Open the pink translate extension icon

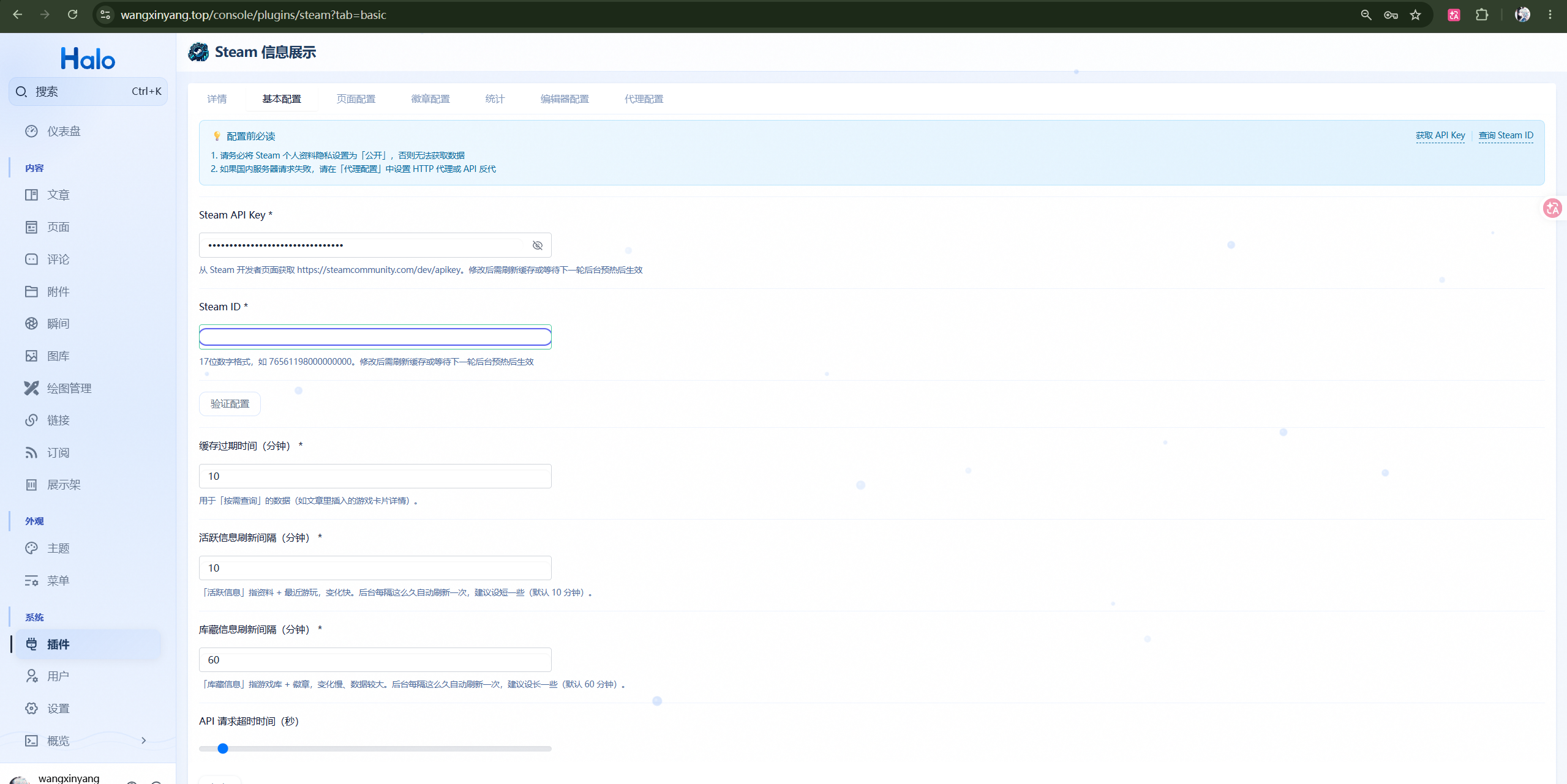pyautogui.click(x=1454, y=15)
